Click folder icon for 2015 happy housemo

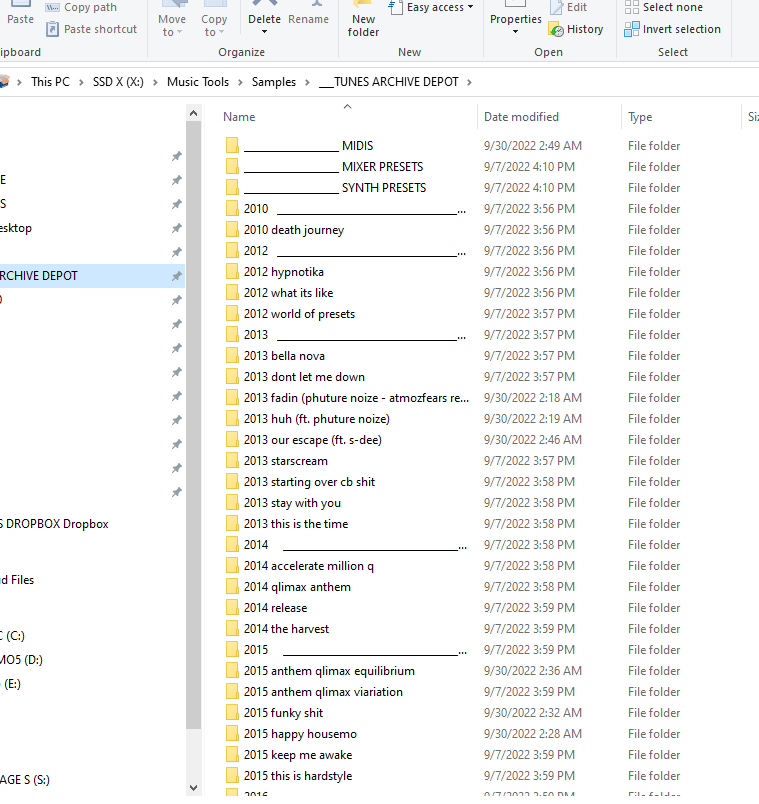tap(232, 734)
